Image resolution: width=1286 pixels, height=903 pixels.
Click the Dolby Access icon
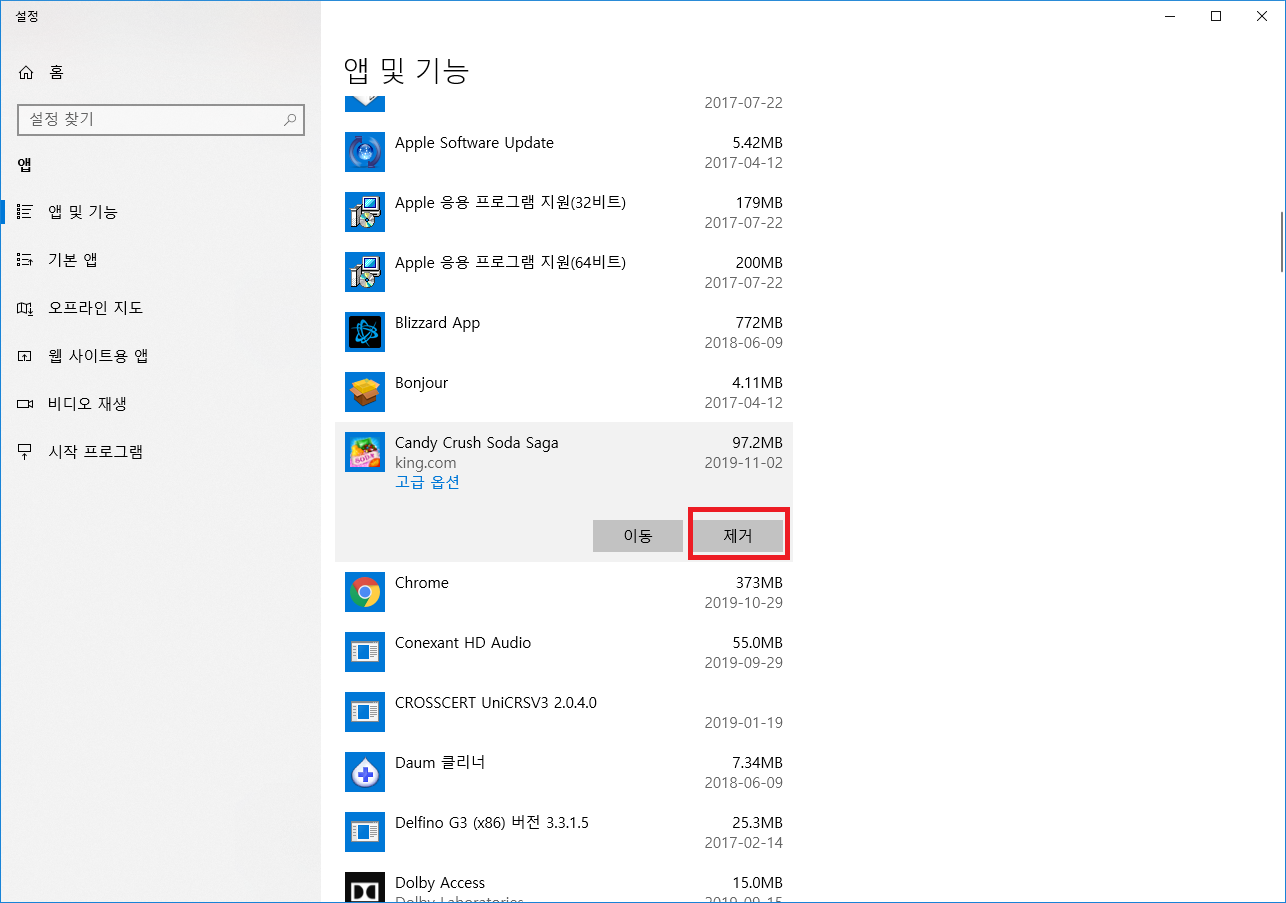coord(364,888)
